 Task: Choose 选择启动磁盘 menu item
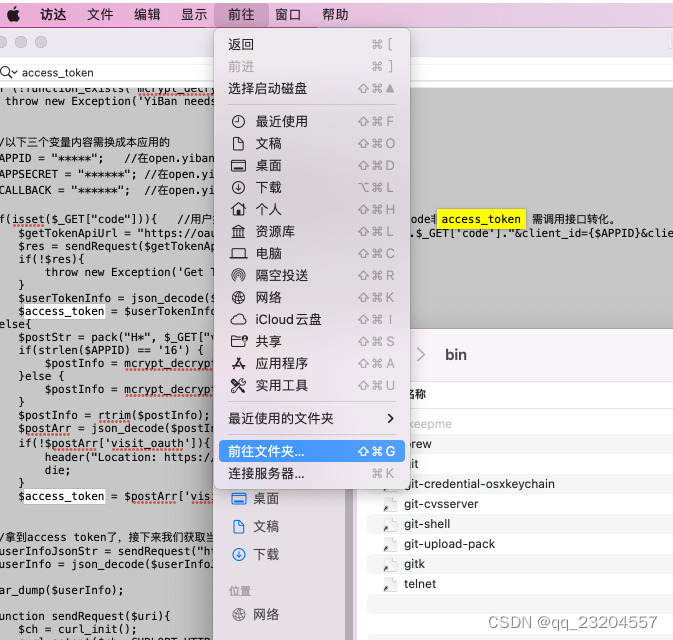[312, 89]
